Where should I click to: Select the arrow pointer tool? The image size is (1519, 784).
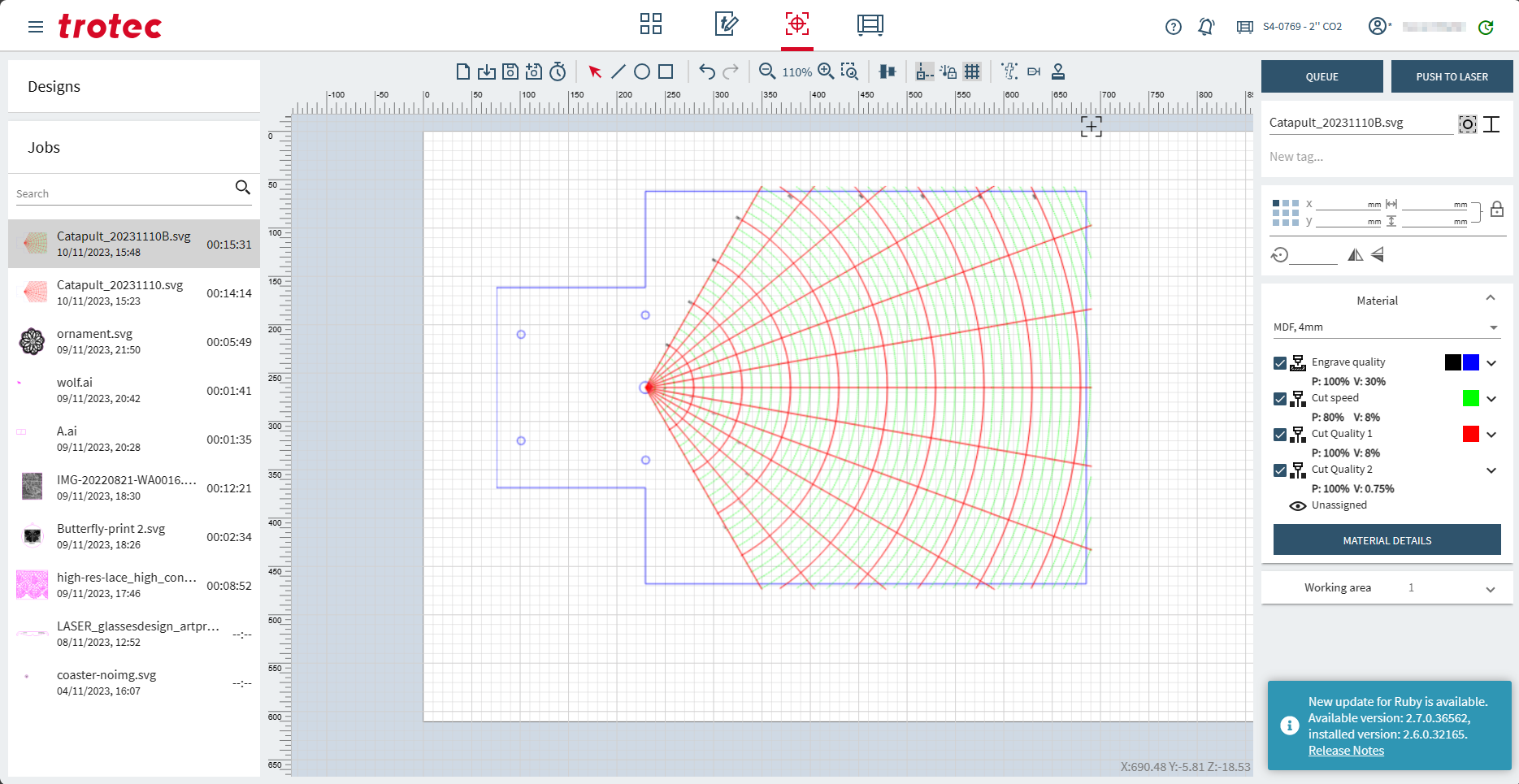595,71
